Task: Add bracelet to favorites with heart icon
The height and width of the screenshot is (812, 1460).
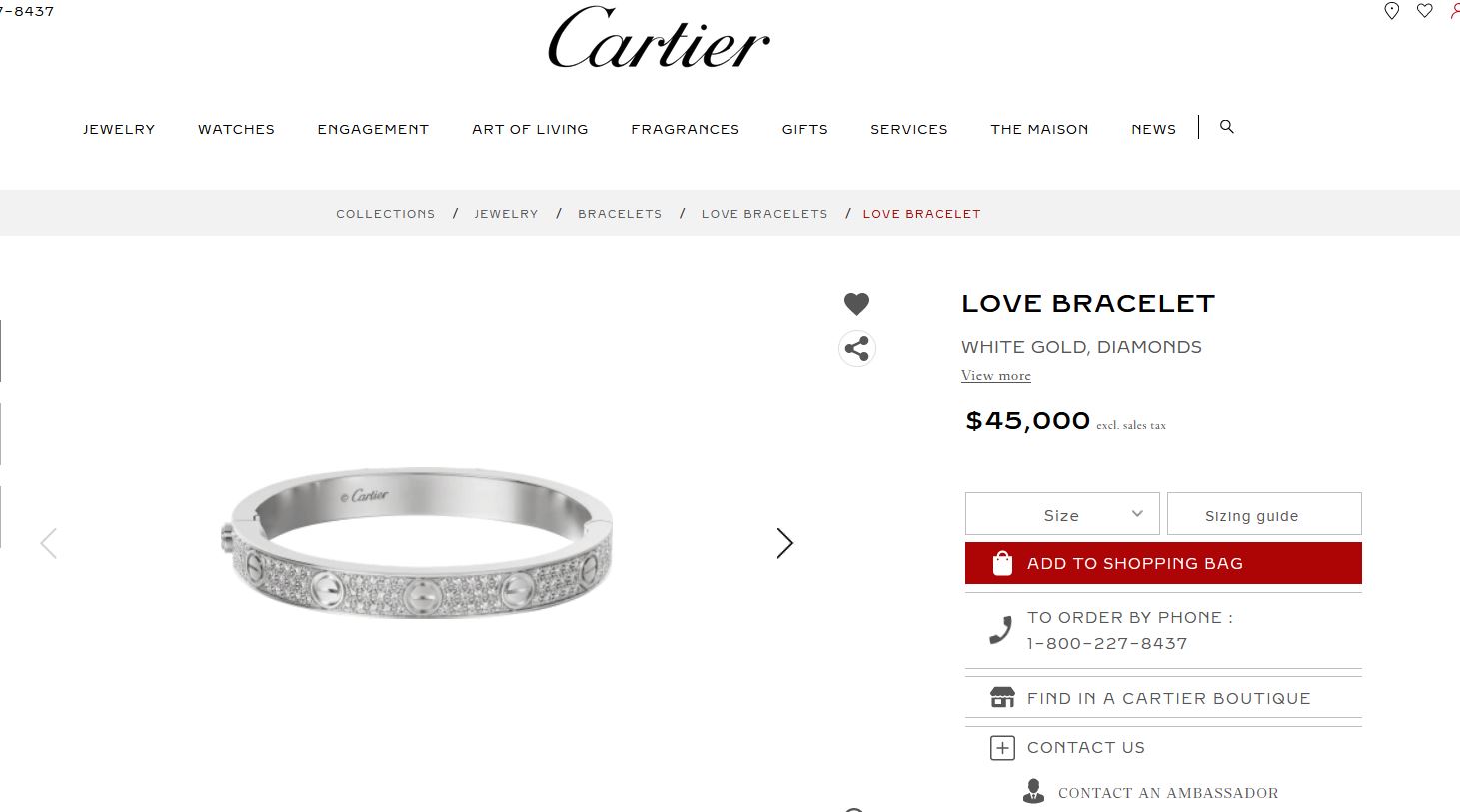Action: (x=856, y=303)
